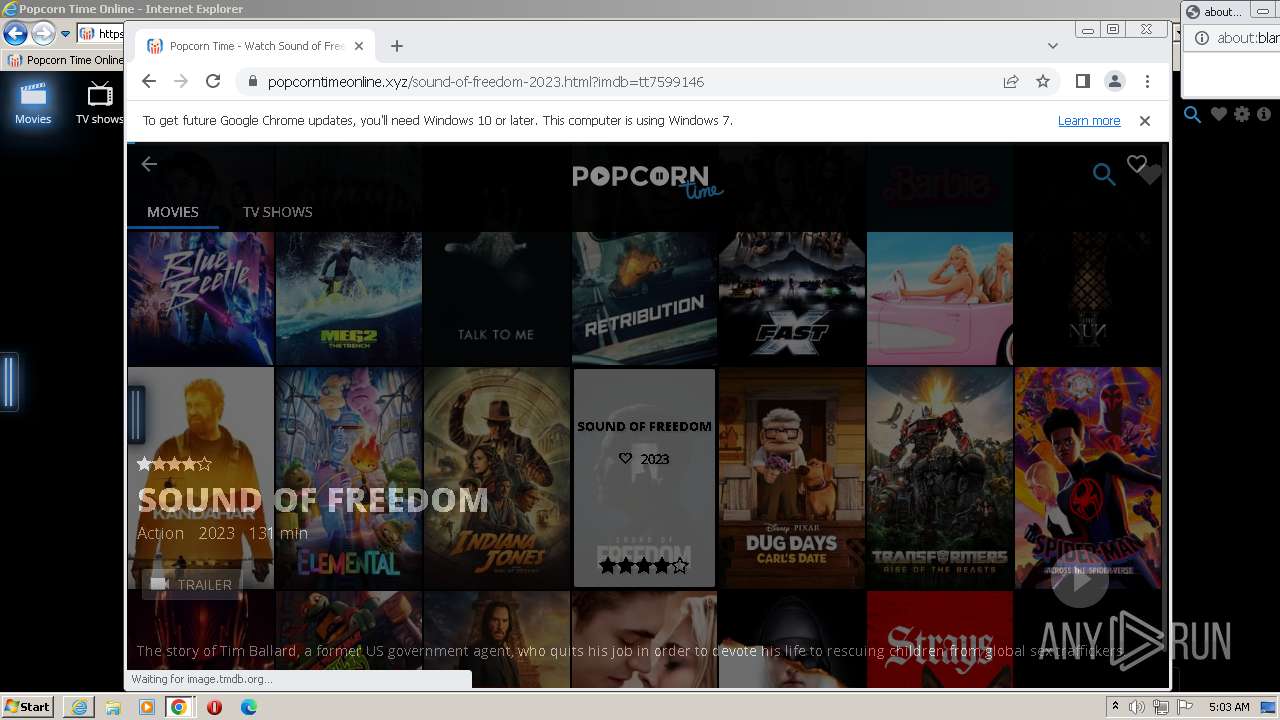This screenshot has width=1280, height=720.
Task: Open Windows Explorer folder from the taskbar
Action: click(x=113, y=707)
